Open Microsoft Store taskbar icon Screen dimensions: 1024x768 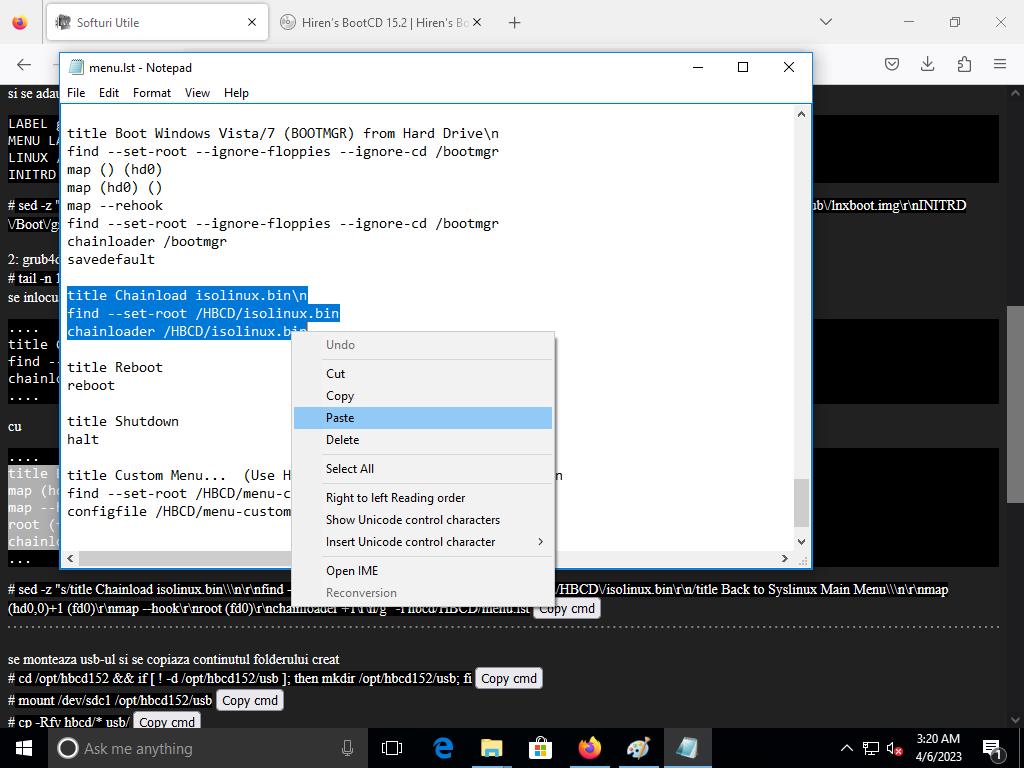(540, 748)
